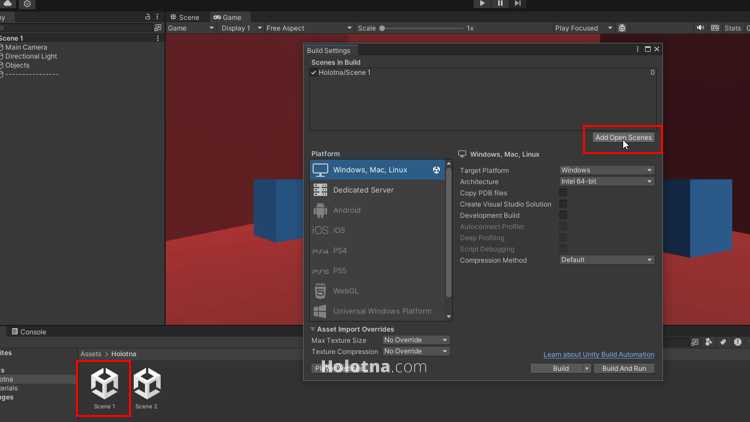Open the Hierarchy search-by-type icon
The image size is (750, 422).
[157, 28]
